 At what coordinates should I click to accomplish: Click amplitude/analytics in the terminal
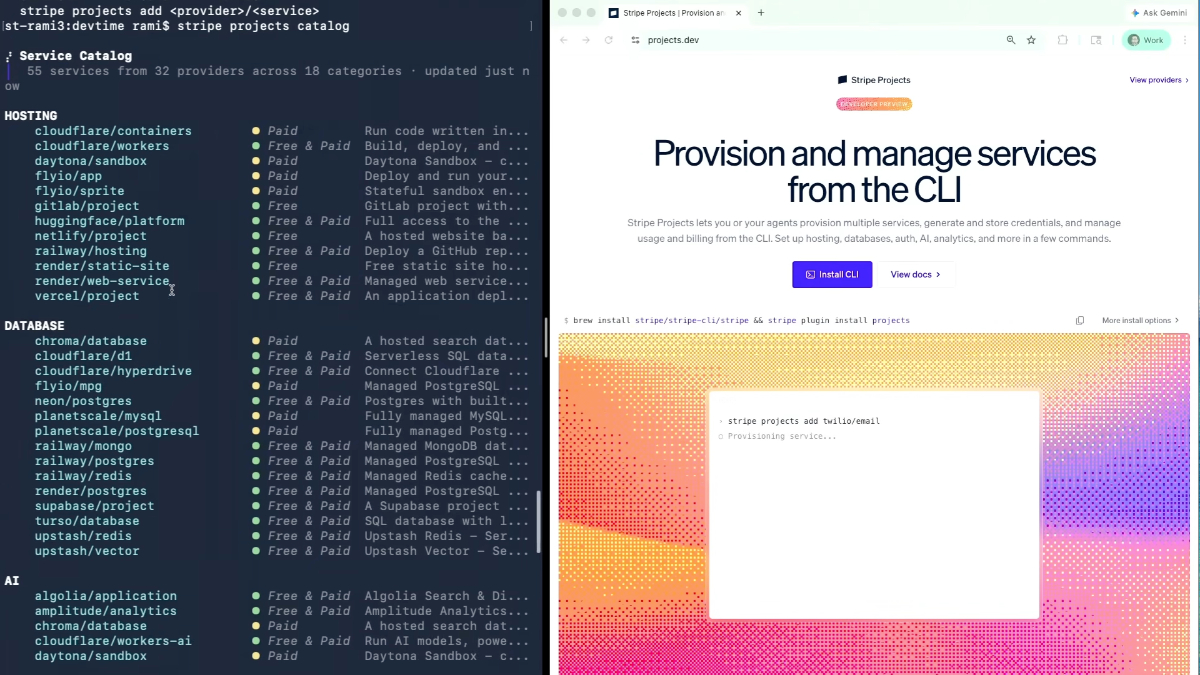coord(106,611)
